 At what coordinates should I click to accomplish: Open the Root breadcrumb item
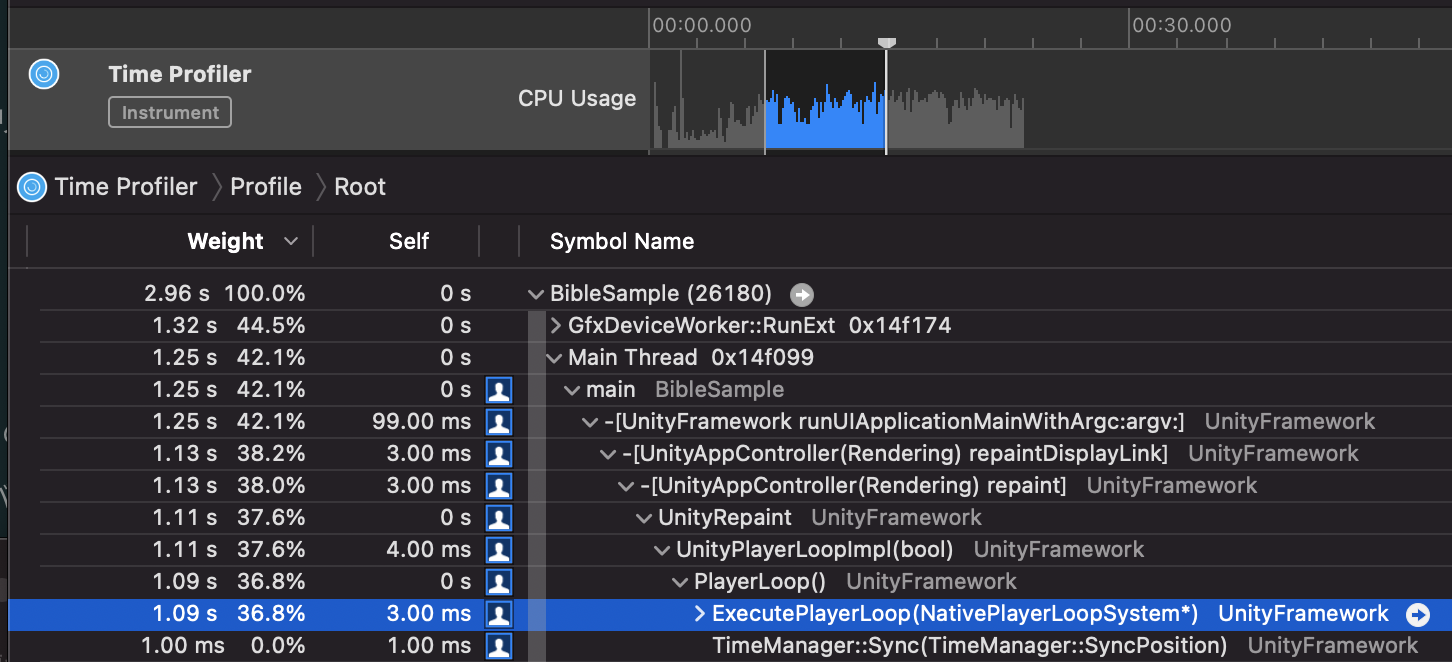pos(360,187)
